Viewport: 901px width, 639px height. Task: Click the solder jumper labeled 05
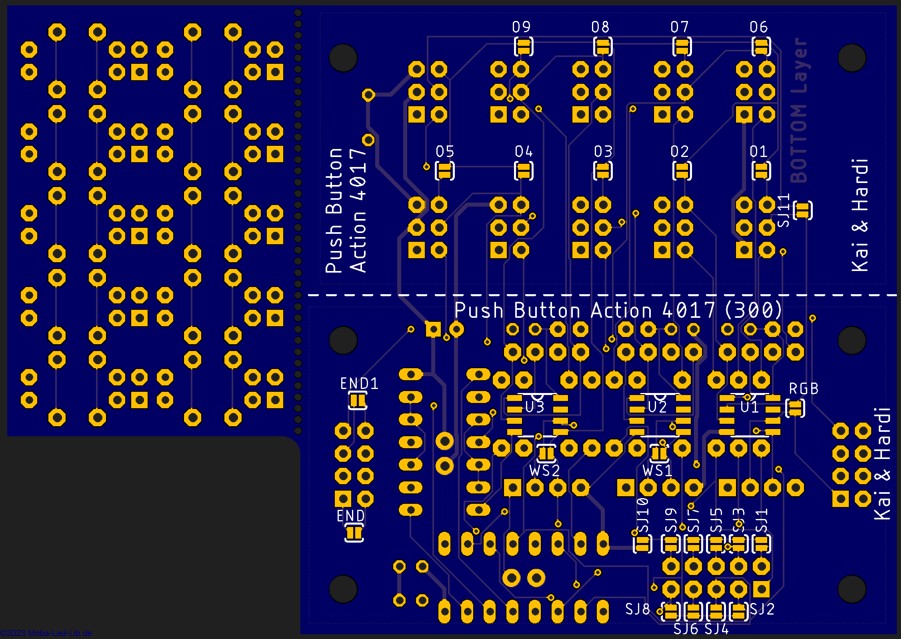[445, 171]
